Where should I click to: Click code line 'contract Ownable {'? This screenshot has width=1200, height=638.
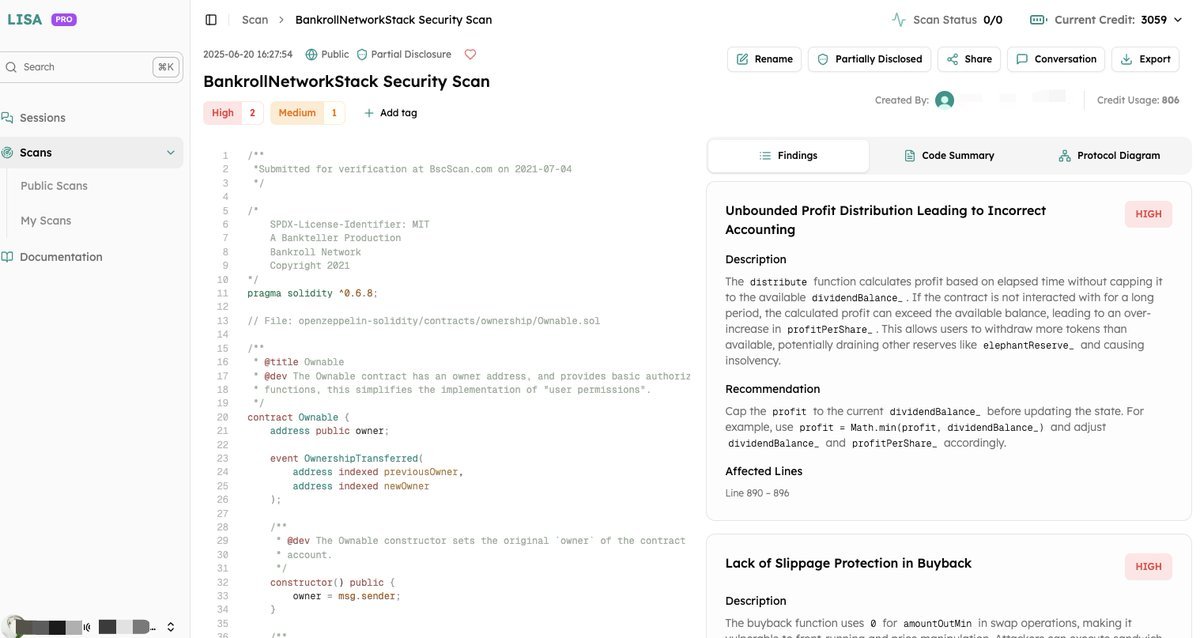click(298, 417)
